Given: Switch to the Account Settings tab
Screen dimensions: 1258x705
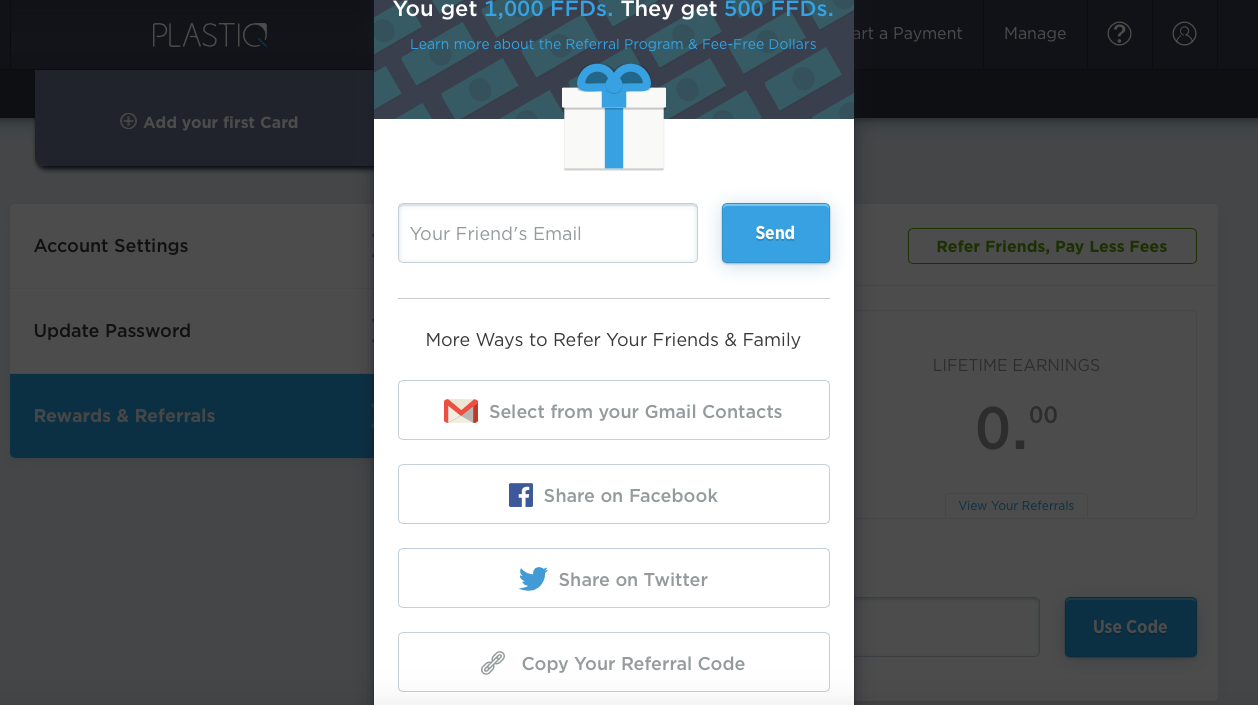Looking at the screenshot, I should pyautogui.click(x=111, y=246).
